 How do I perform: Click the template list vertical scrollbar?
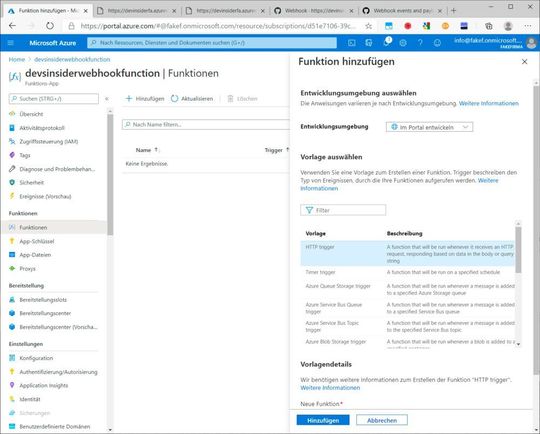pos(518,284)
